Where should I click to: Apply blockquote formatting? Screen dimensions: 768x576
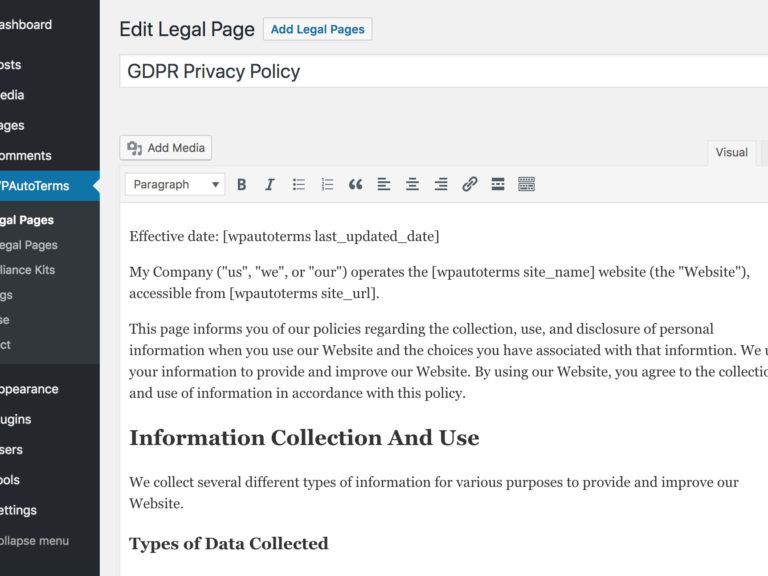coord(355,185)
